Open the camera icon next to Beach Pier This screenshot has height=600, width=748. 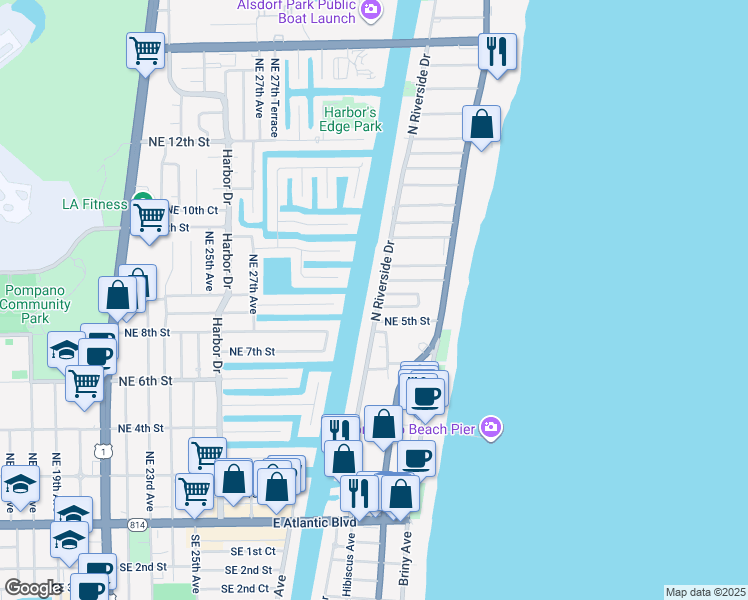pyautogui.click(x=490, y=428)
